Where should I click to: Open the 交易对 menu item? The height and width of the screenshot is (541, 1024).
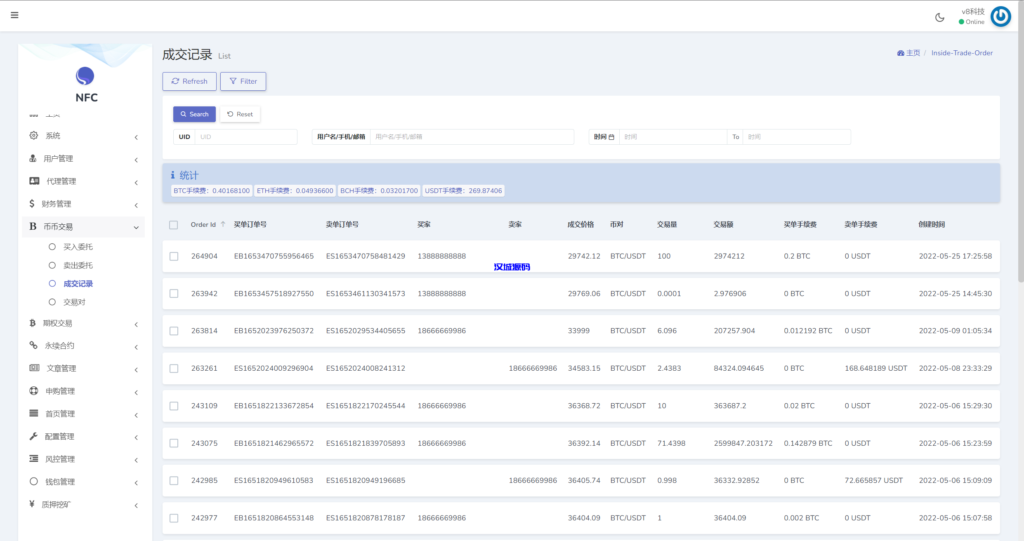pos(73,301)
